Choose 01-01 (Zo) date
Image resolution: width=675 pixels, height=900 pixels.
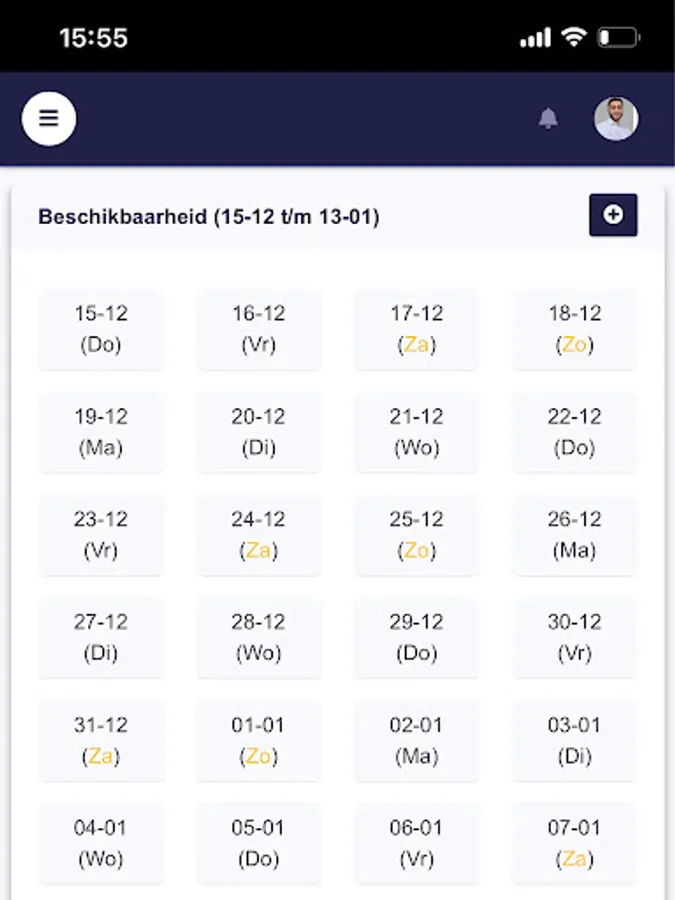click(x=258, y=741)
